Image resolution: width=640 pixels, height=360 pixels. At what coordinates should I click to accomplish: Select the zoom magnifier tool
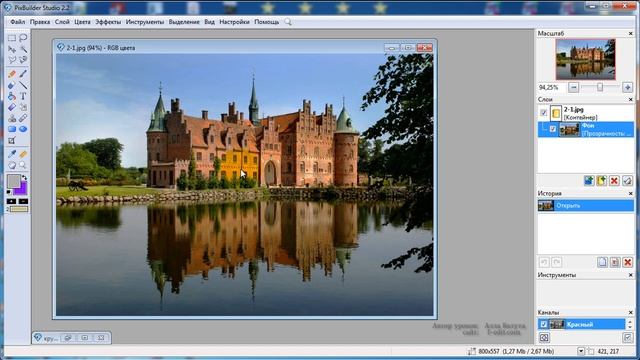(x=23, y=165)
